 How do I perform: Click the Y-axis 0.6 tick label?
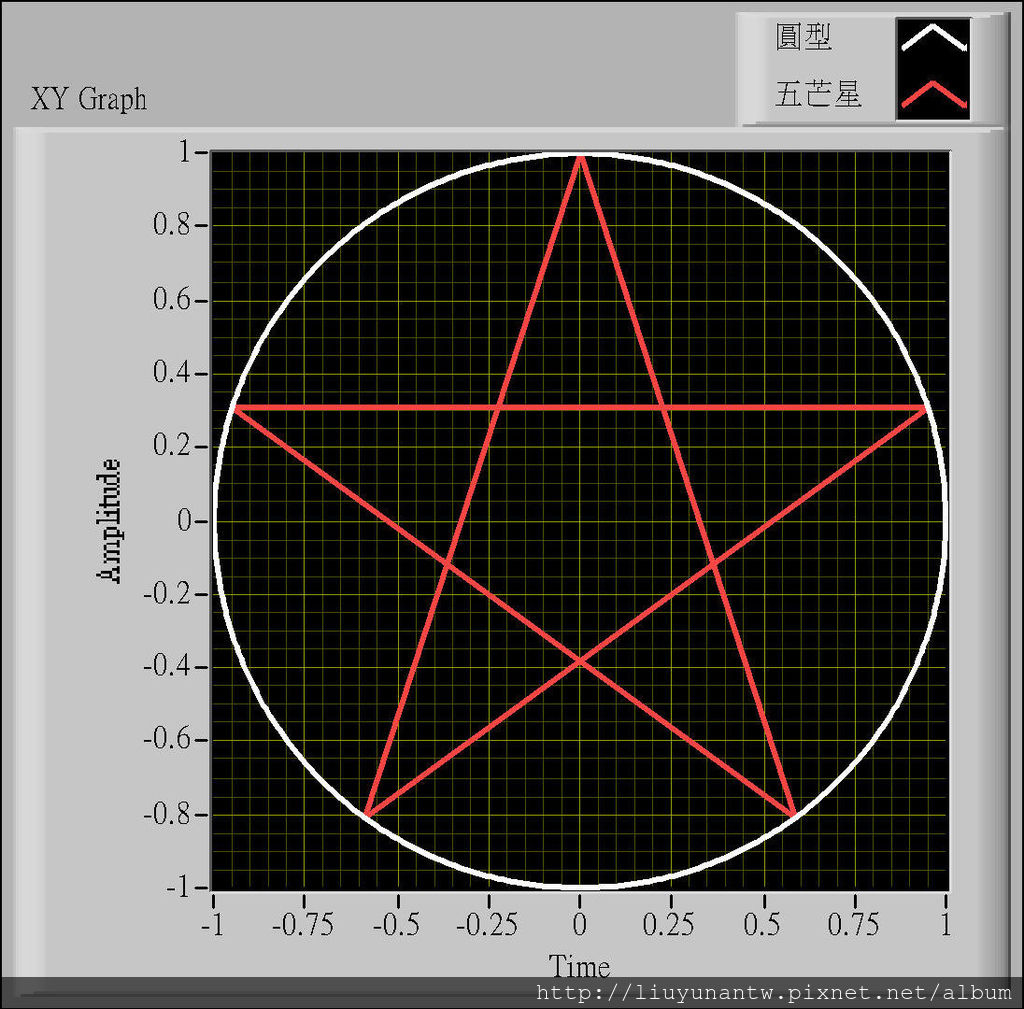(x=172, y=300)
